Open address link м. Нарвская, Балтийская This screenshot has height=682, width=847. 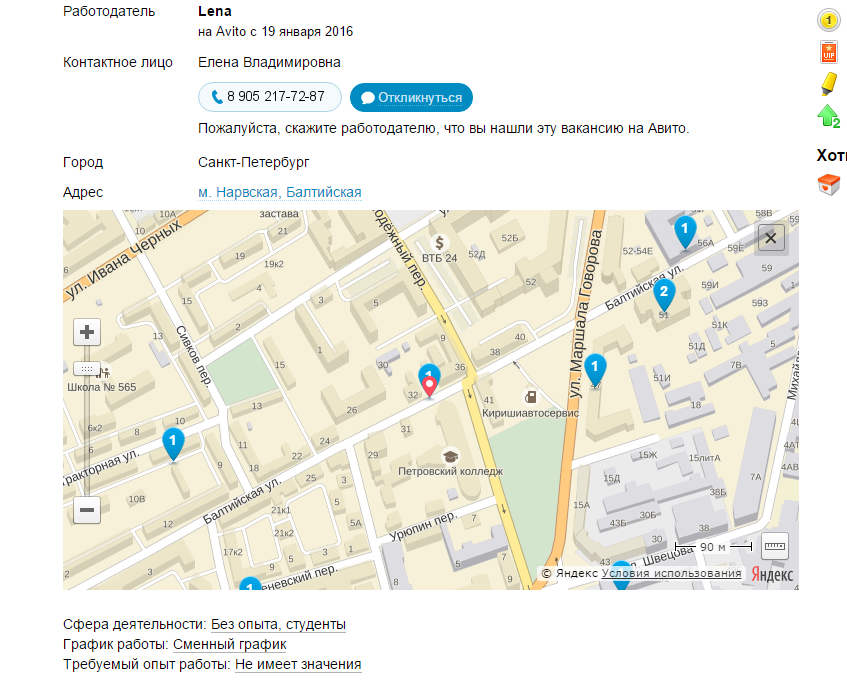tap(279, 192)
